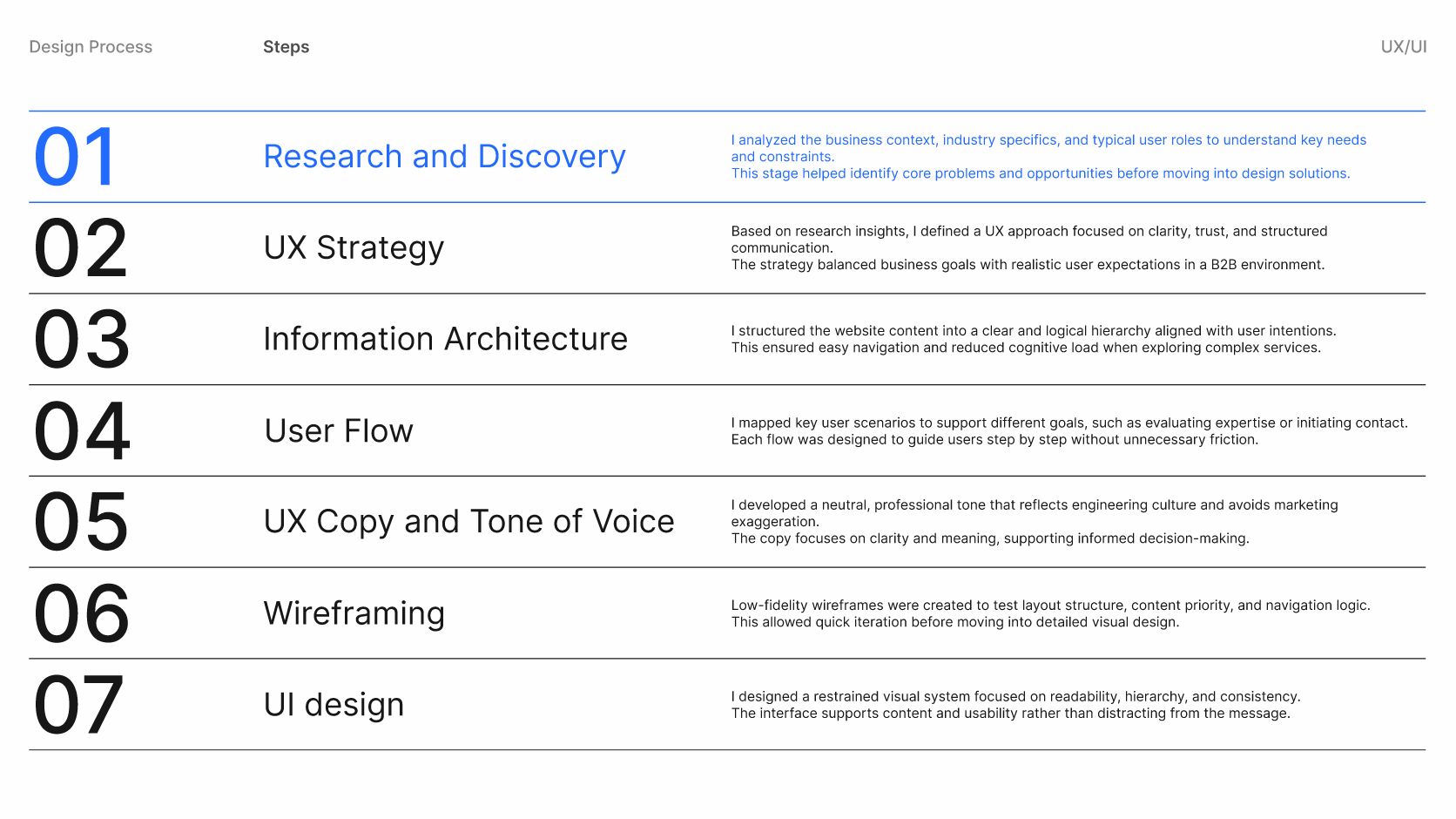Click the UX Strategy description paragraph
1456x819 pixels.
(x=1028, y=248)
